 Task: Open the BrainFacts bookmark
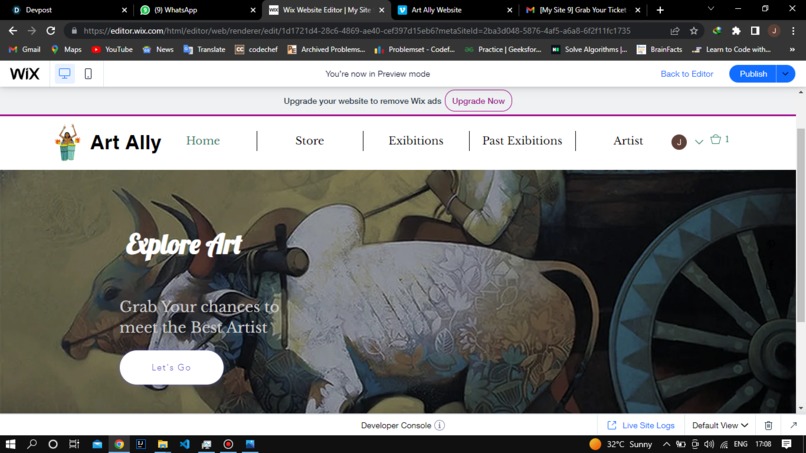(x=660, y=49)
